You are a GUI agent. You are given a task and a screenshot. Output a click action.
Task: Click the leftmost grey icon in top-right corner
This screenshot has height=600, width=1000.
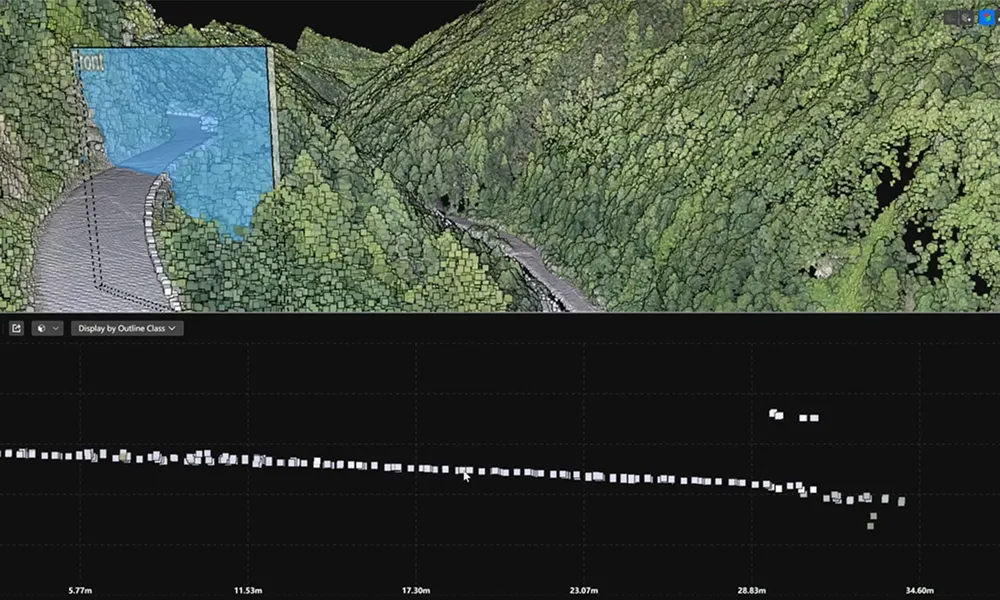pos(951,17)
